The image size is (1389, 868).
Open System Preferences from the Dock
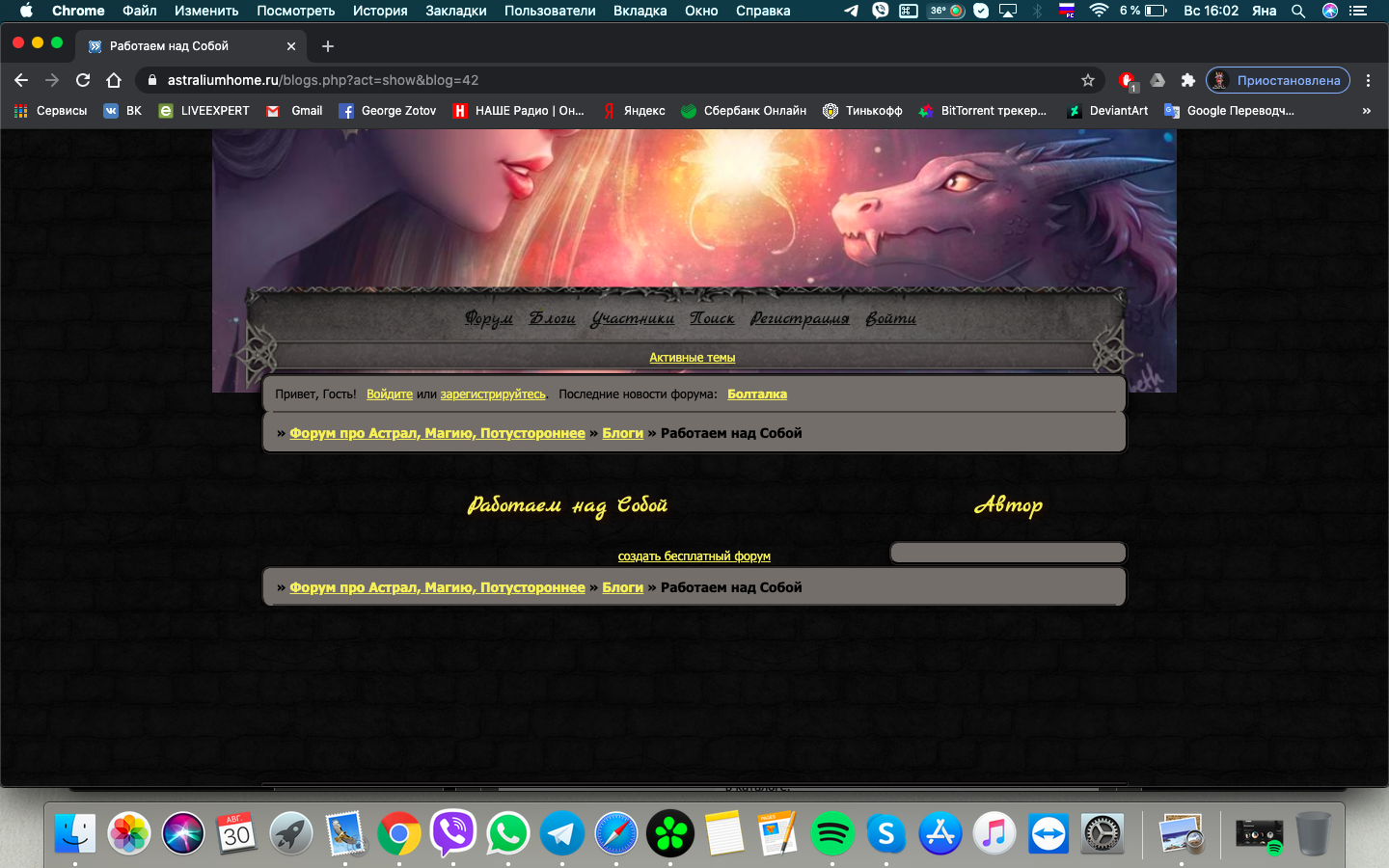[1103, 834]
